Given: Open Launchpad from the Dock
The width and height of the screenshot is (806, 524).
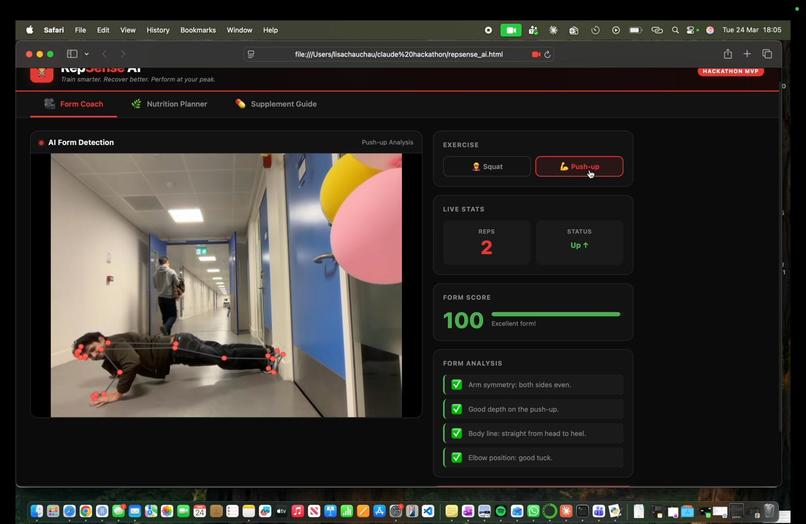Looking at the screenshot, I should coord(53,511).
